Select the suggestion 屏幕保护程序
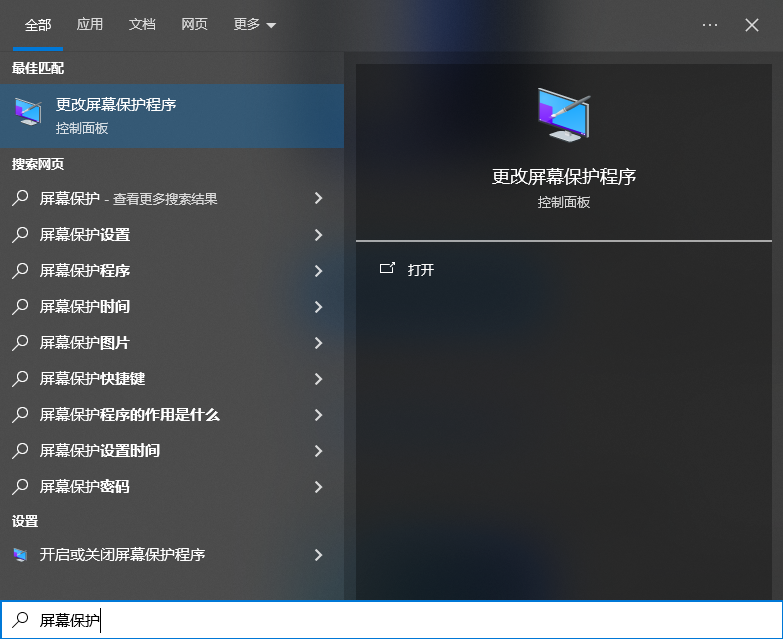The width and height of the screenshot is (783, 639). click(172, 271)
